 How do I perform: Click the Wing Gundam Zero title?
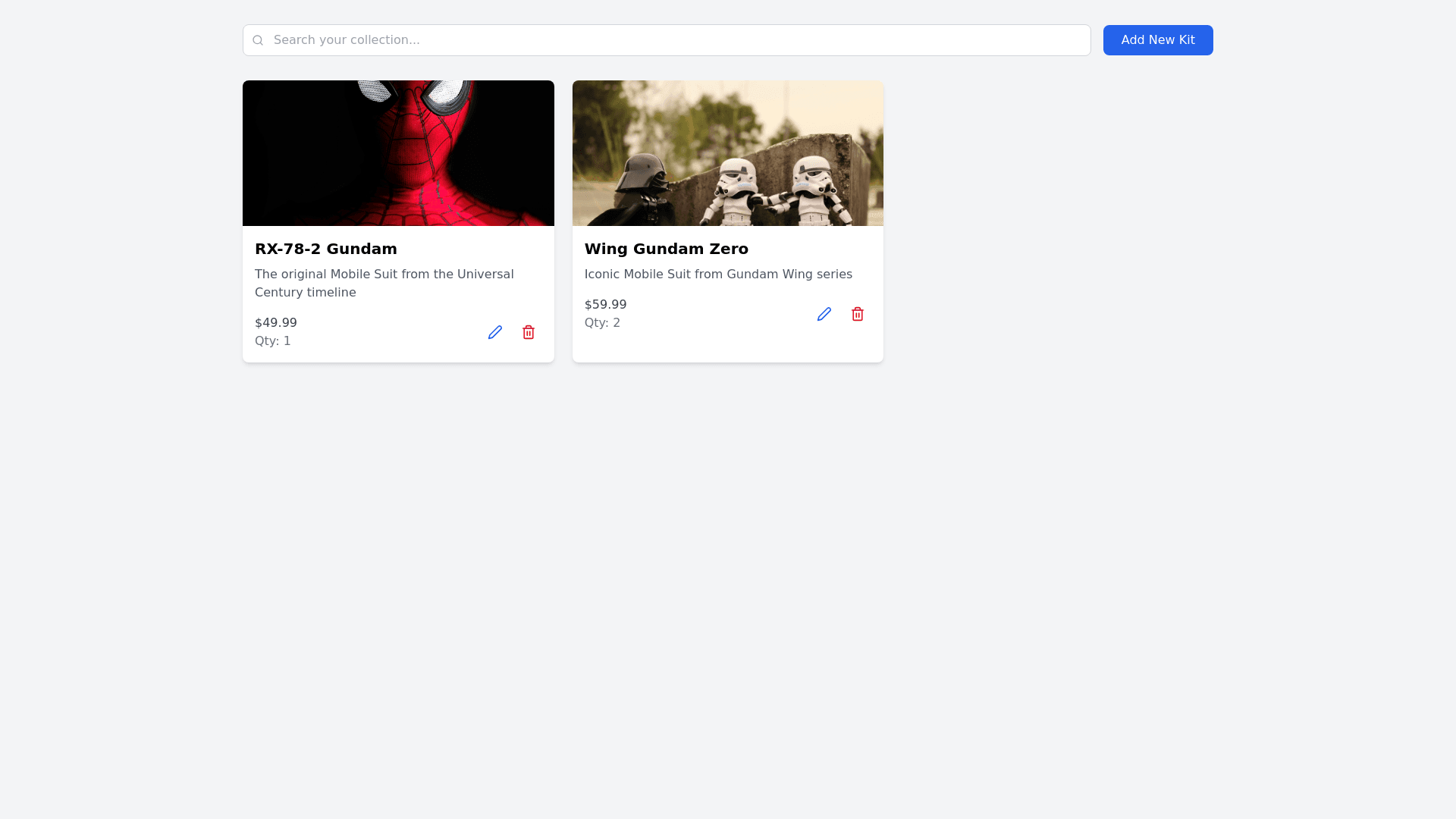666,249
